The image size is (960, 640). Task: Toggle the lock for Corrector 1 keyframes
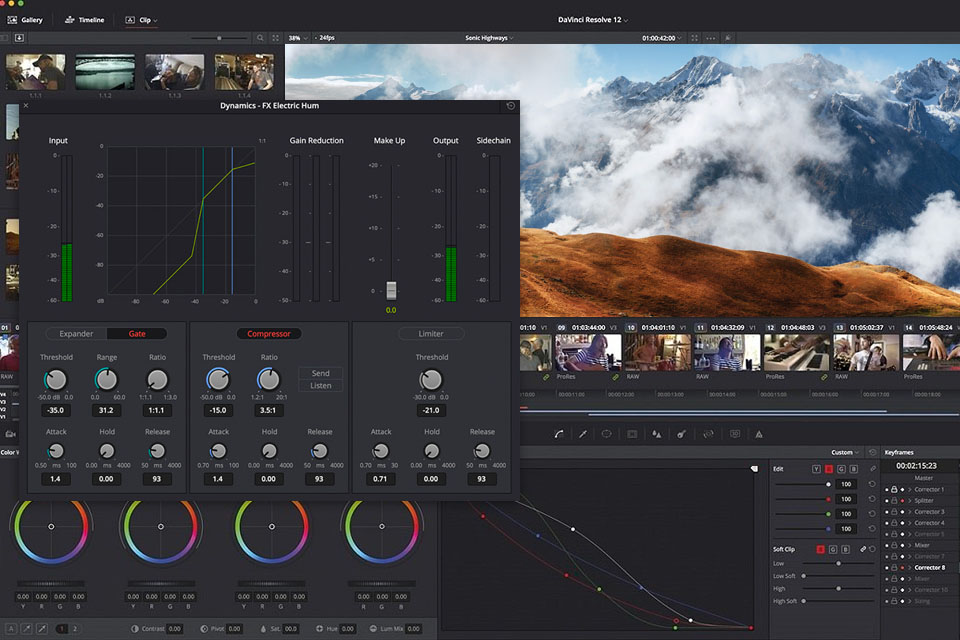(x=894, y=489)
